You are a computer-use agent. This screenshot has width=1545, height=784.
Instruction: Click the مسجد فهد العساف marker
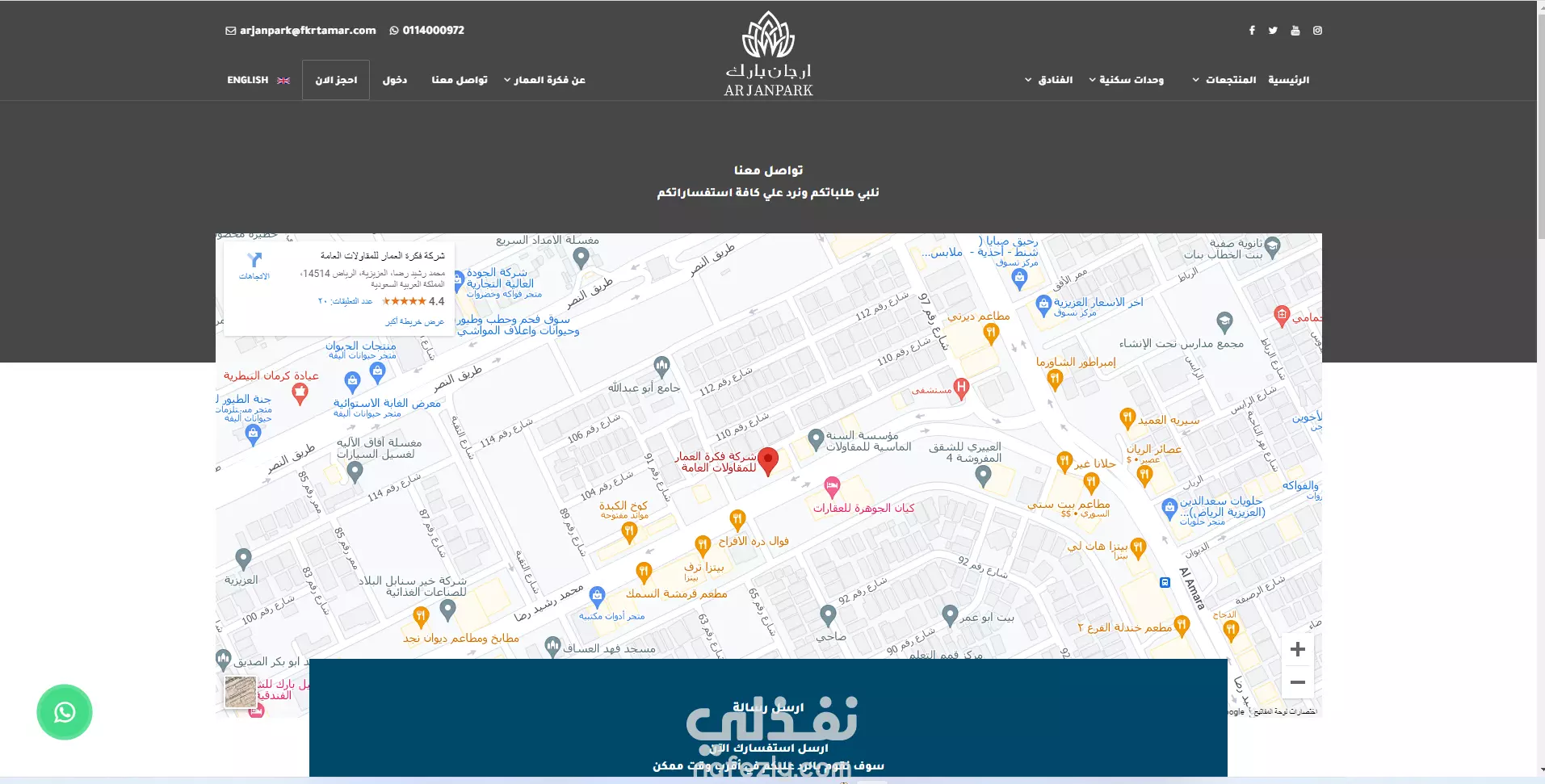(552, 646)
